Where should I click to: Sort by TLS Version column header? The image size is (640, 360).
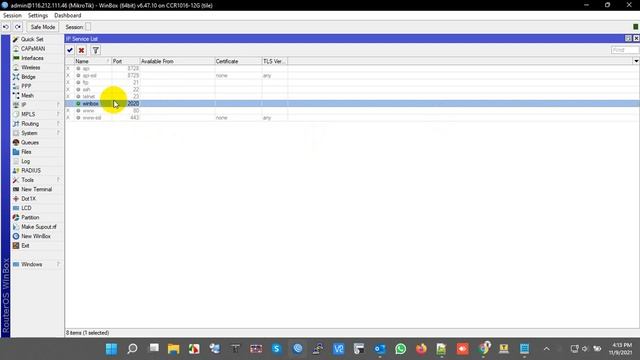coord(274,61)
